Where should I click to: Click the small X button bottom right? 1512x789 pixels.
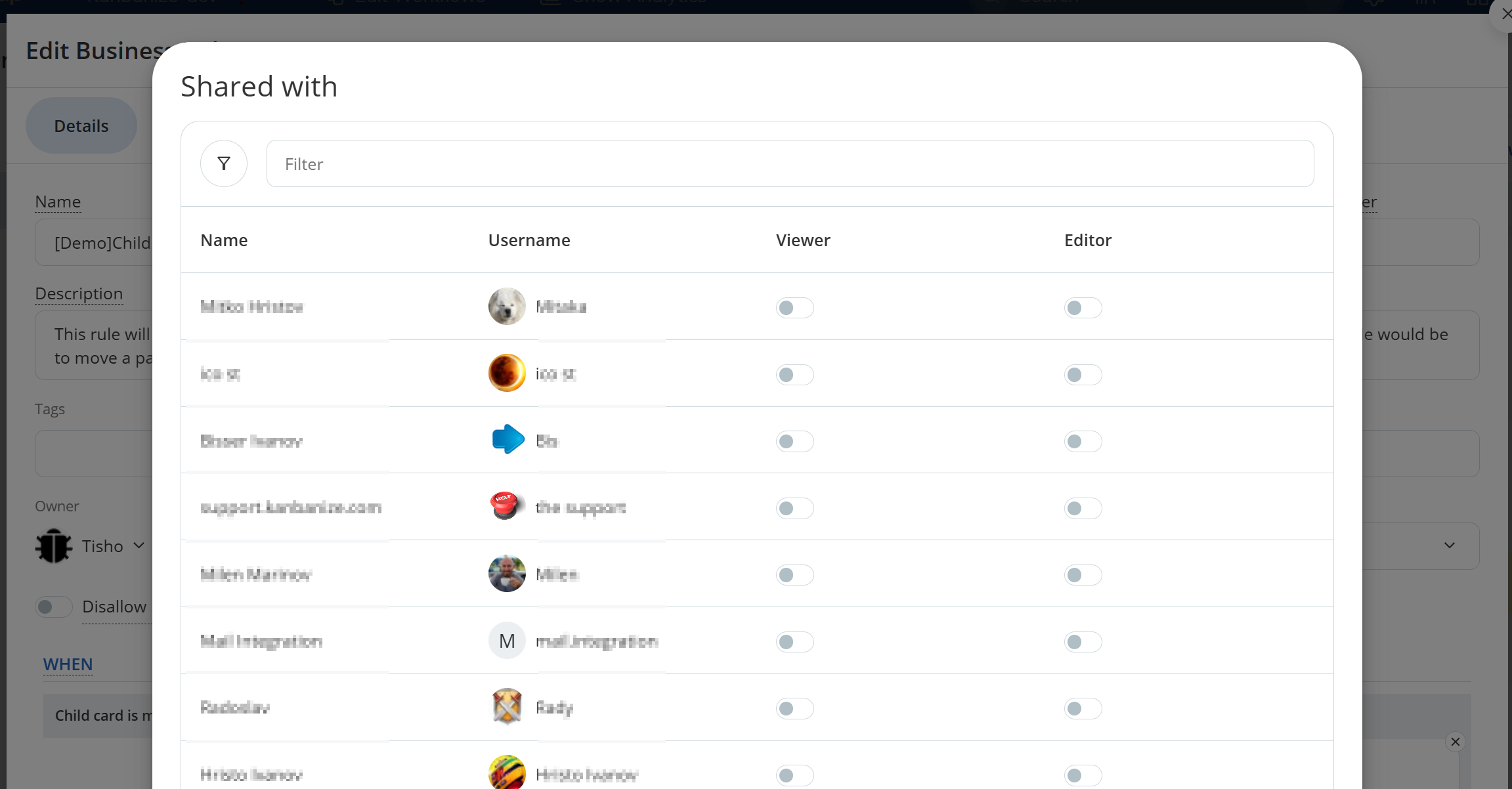(x=1456, y=742)
